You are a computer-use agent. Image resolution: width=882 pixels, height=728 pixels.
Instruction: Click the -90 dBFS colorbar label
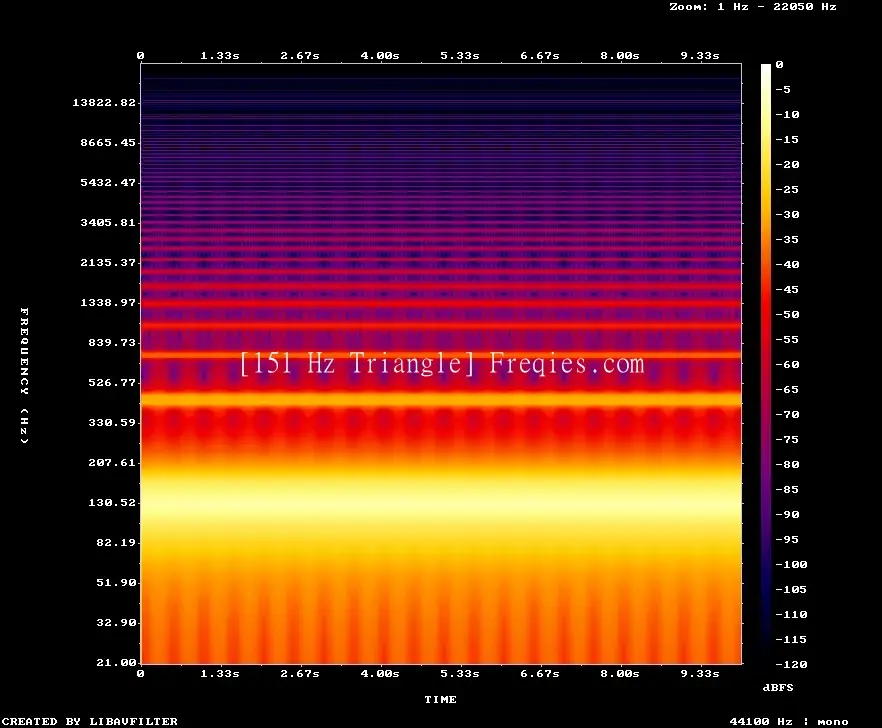tap(787, 514)
